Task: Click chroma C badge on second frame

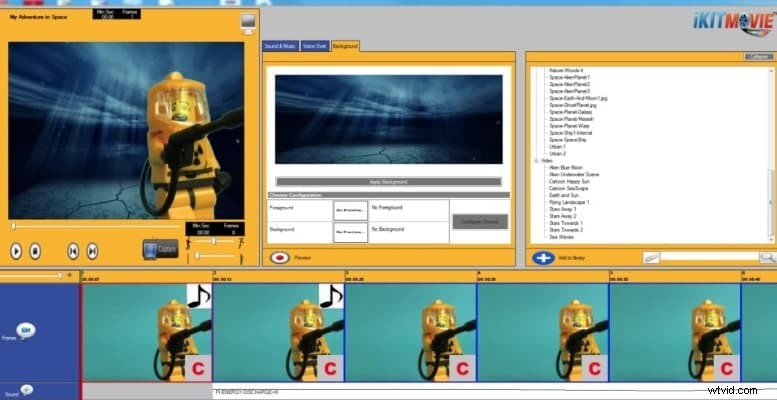Action: [x=331, y=368]
